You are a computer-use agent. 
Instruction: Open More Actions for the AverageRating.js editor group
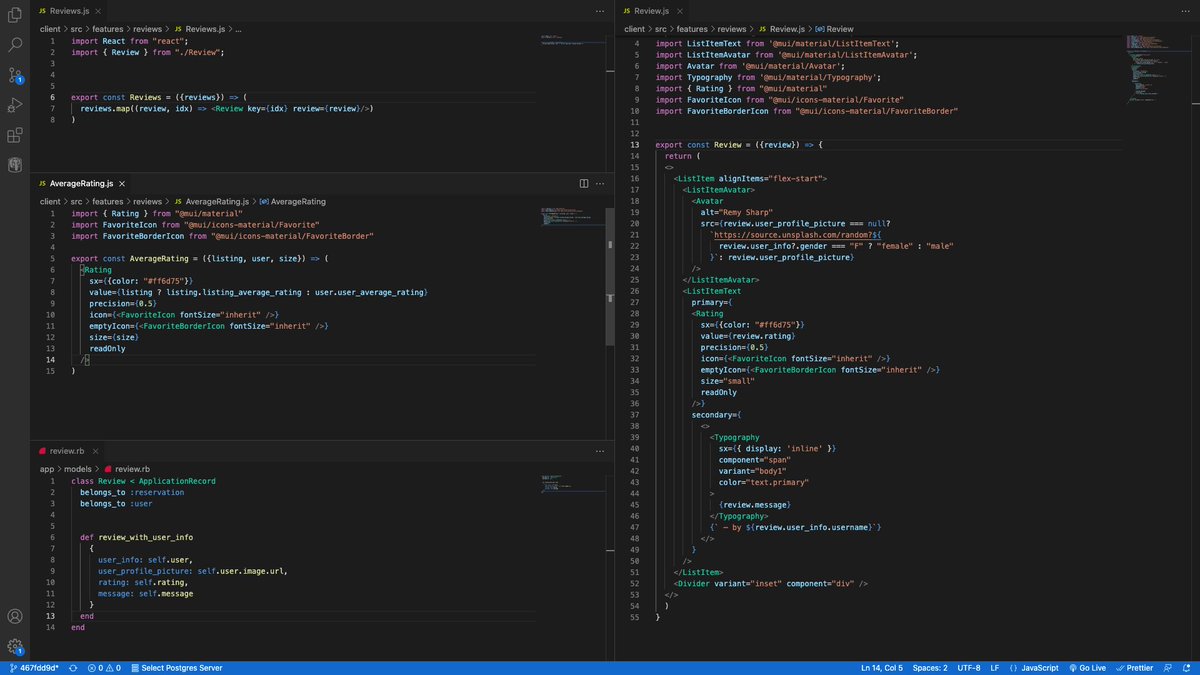pos(600,184)
